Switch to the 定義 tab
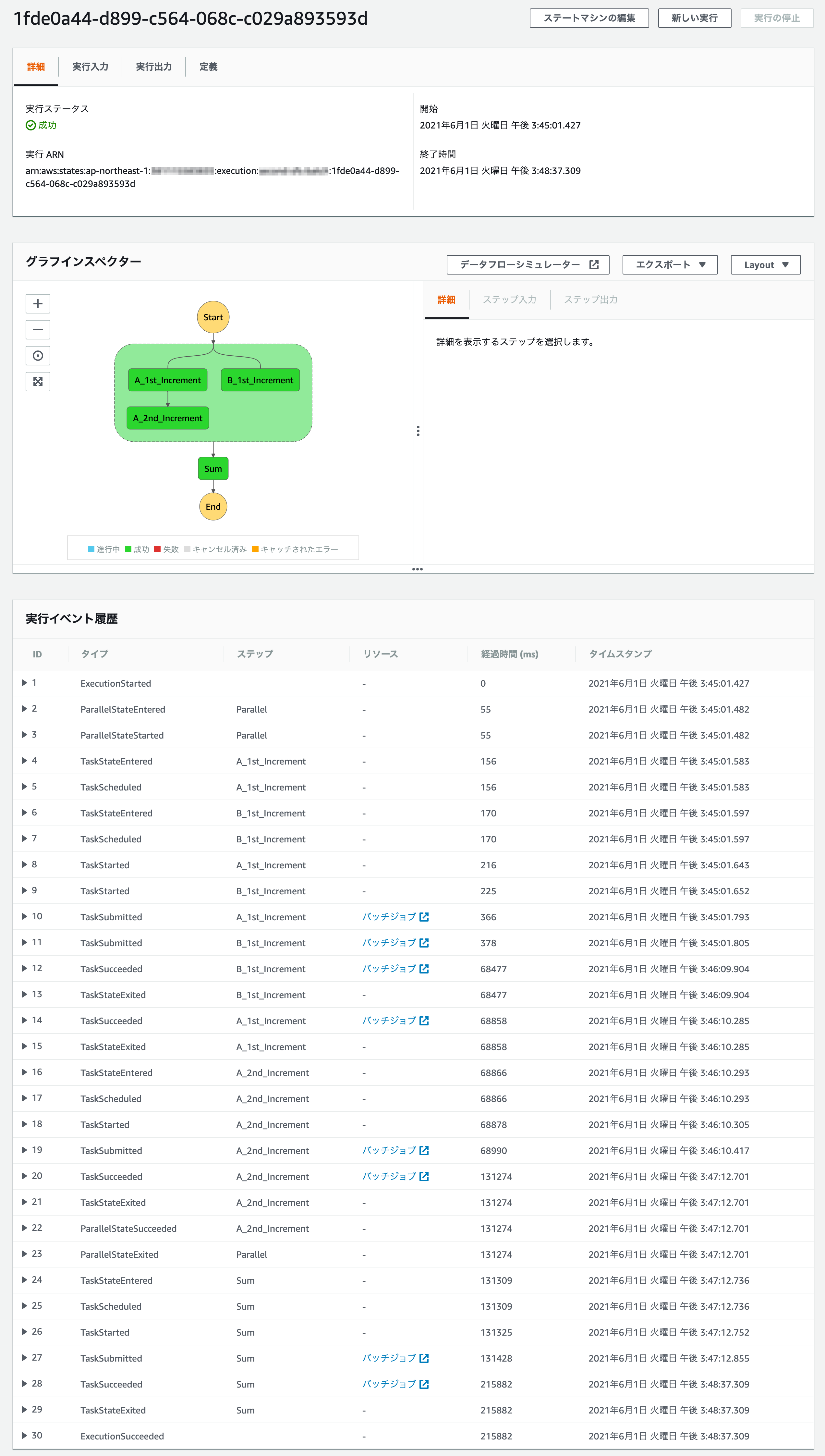 tap(209, 67)
